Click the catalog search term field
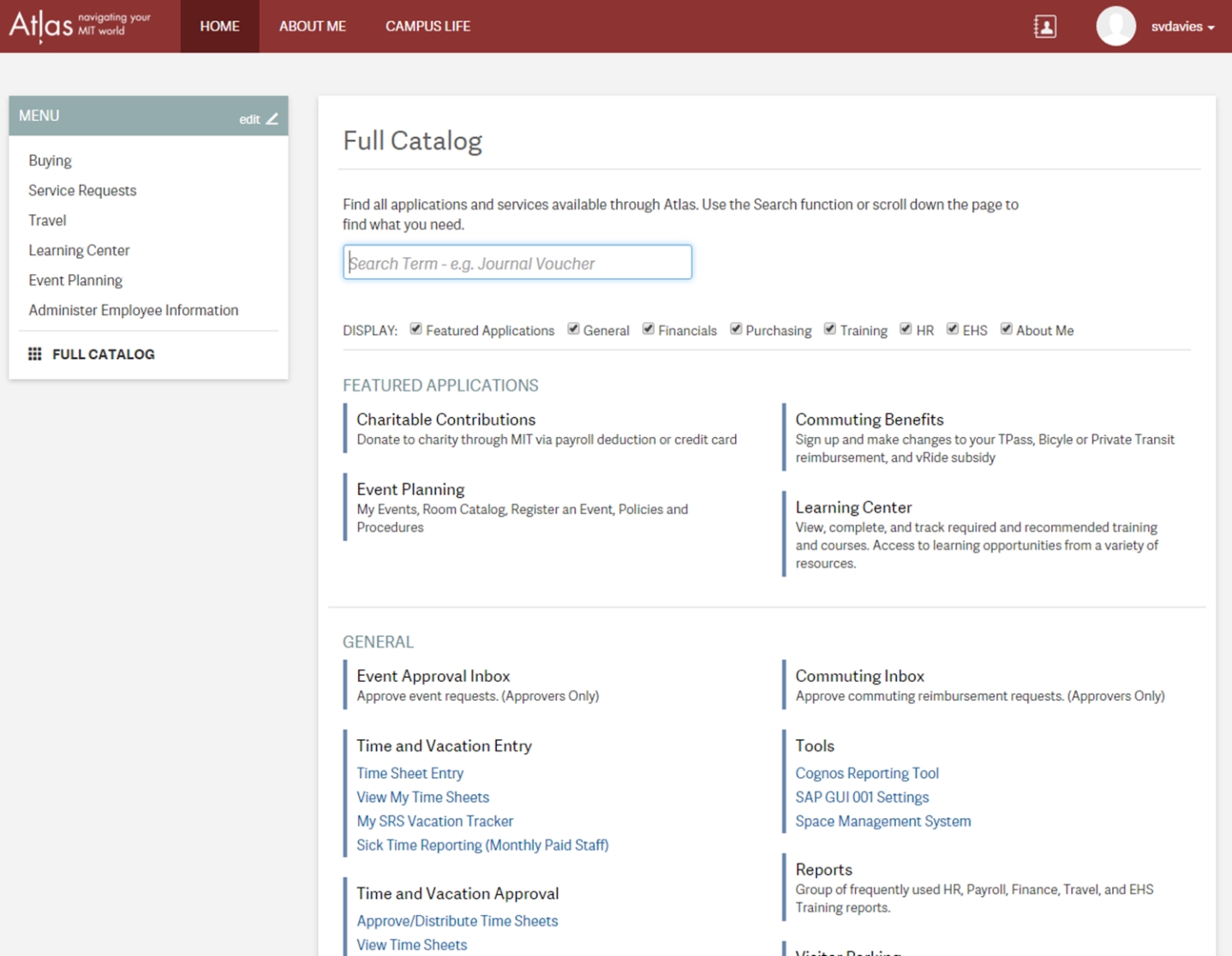 517,263
